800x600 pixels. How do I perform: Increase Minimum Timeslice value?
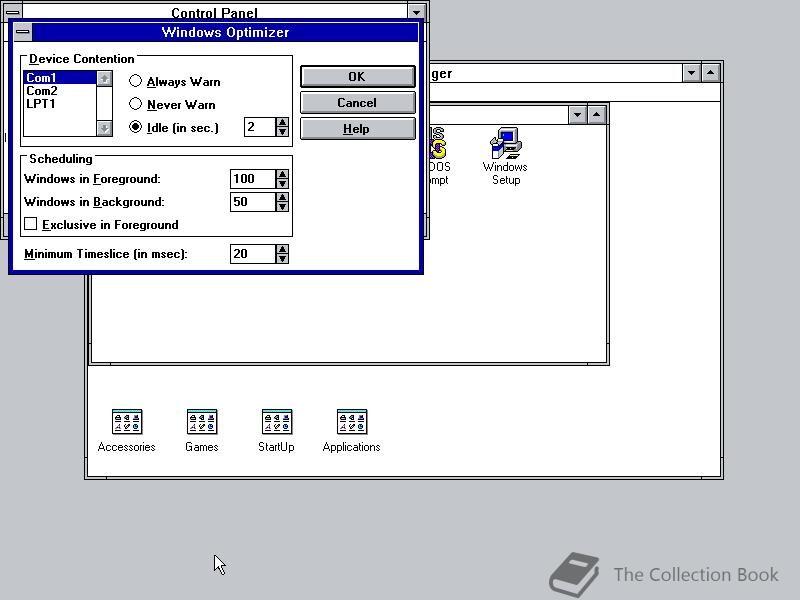(282, 249)
